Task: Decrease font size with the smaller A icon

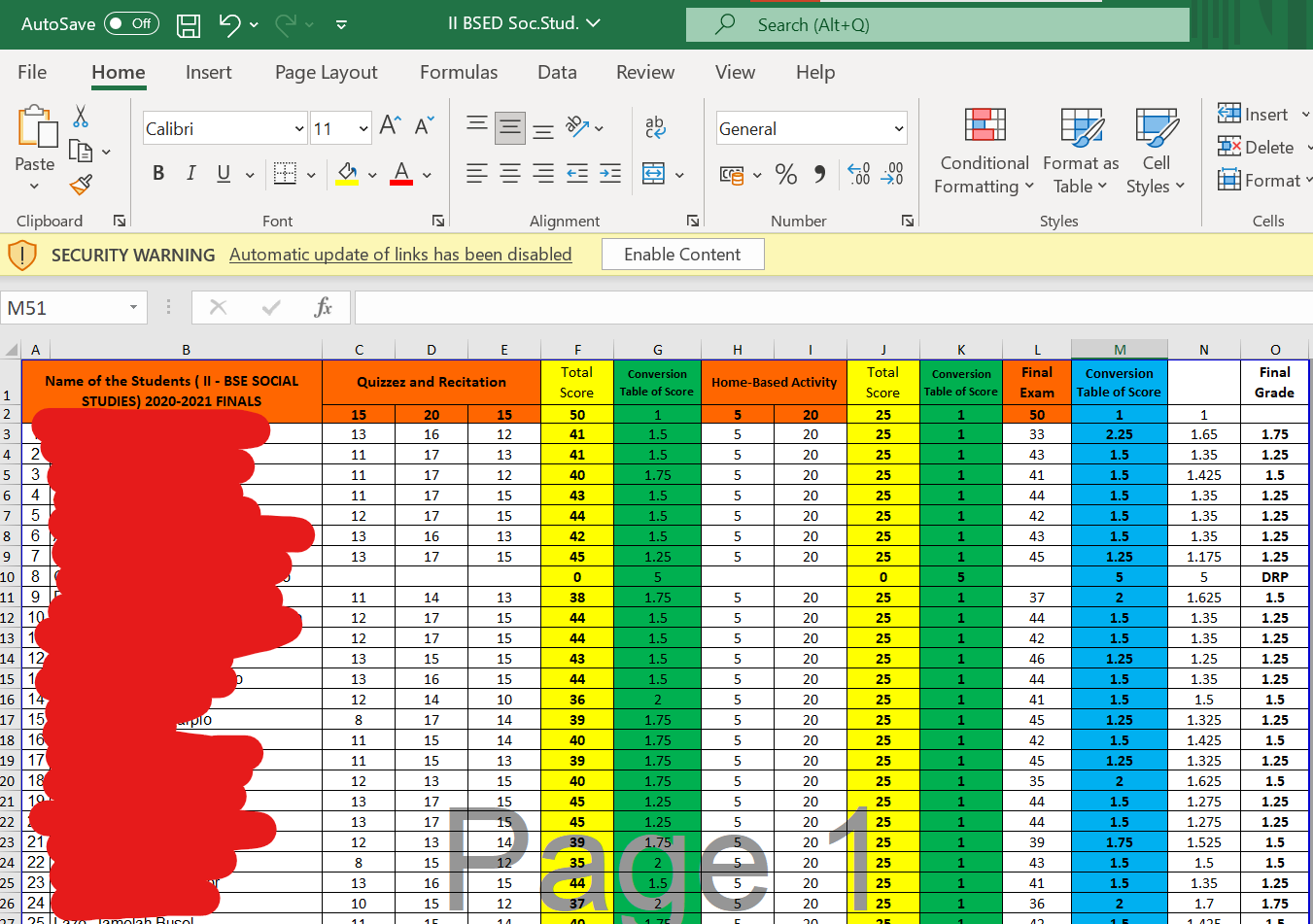Action: [425, 125]
